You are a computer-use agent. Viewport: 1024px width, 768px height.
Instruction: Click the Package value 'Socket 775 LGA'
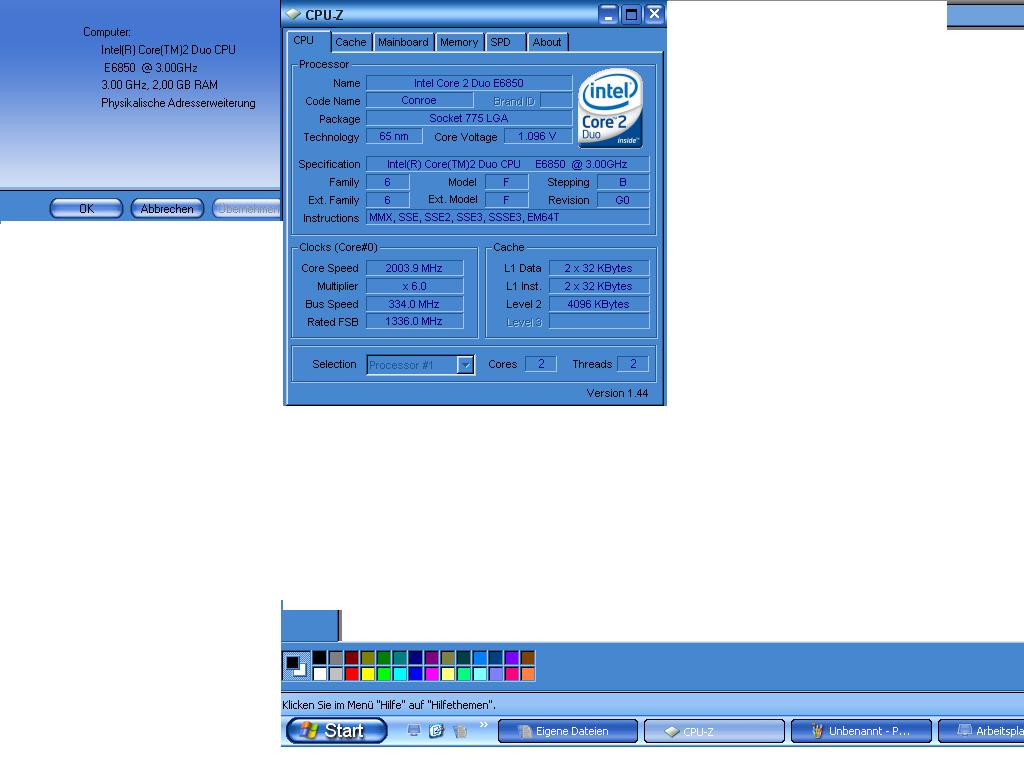pos(469,118)
